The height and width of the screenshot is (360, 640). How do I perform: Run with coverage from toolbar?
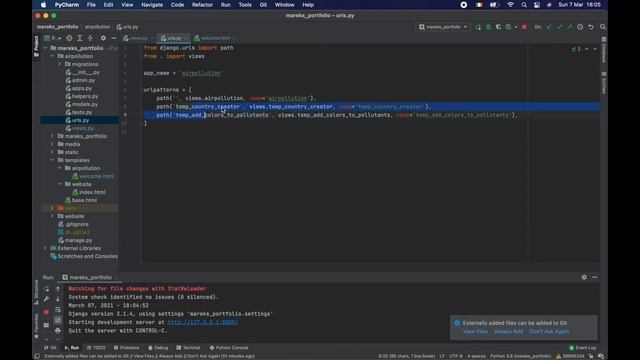[x=498, y=27]
